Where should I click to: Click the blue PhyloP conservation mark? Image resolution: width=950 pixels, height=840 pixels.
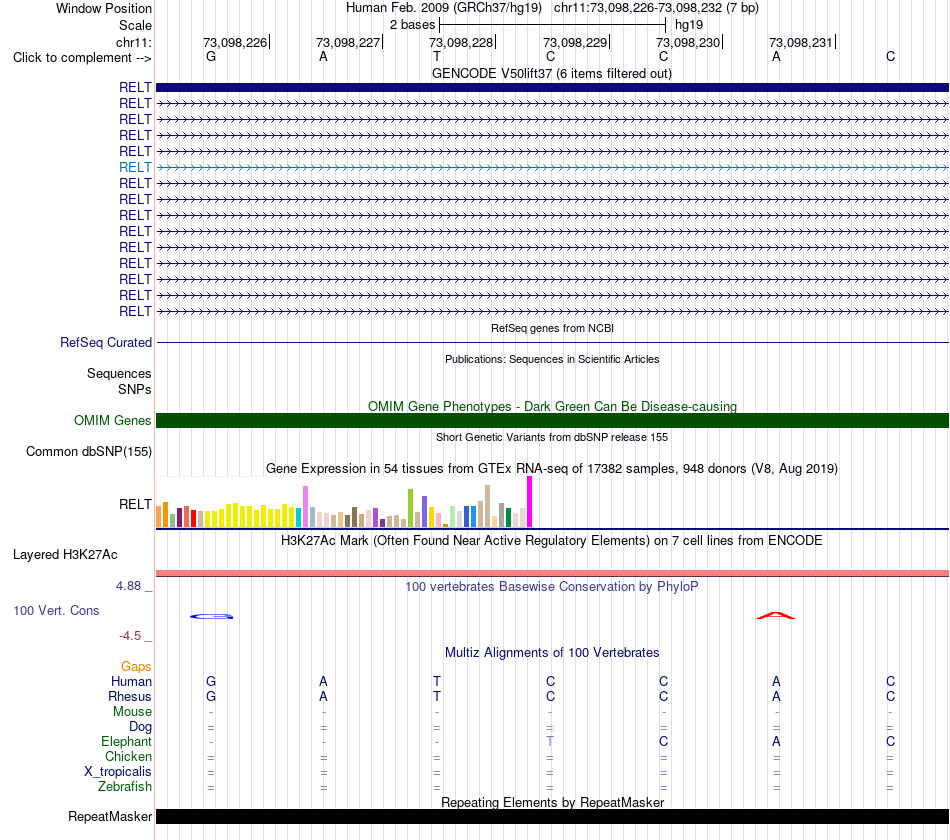[211, 616]
